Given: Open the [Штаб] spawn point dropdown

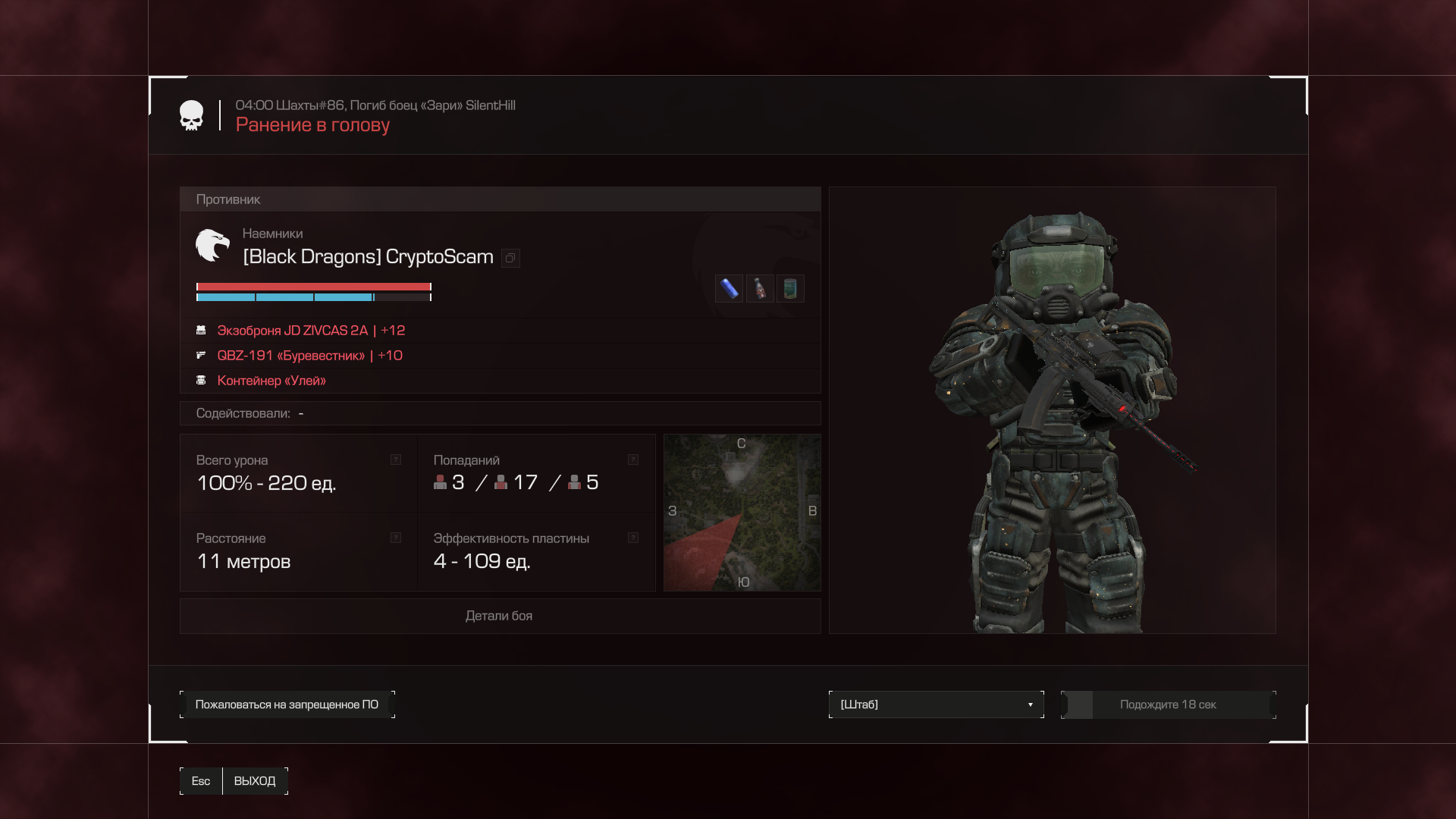Looking at the screenshot, I should pos(936,704).
